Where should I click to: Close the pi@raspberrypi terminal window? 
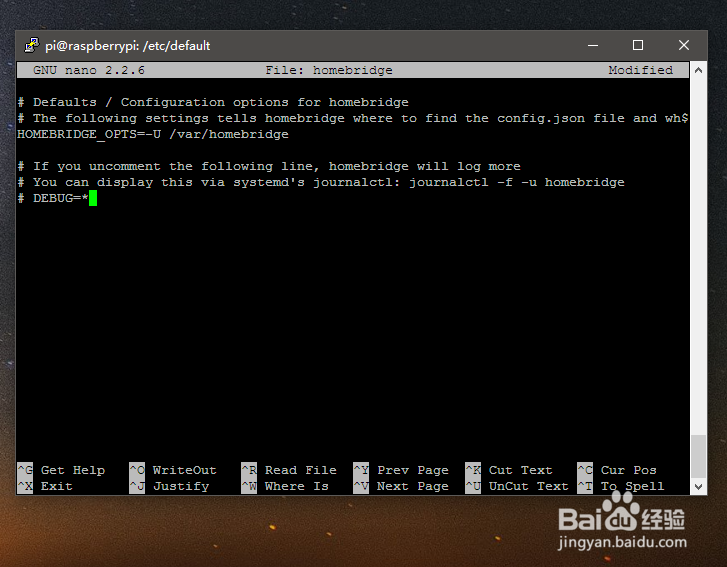pyautogui.click(x=684, y=45)
